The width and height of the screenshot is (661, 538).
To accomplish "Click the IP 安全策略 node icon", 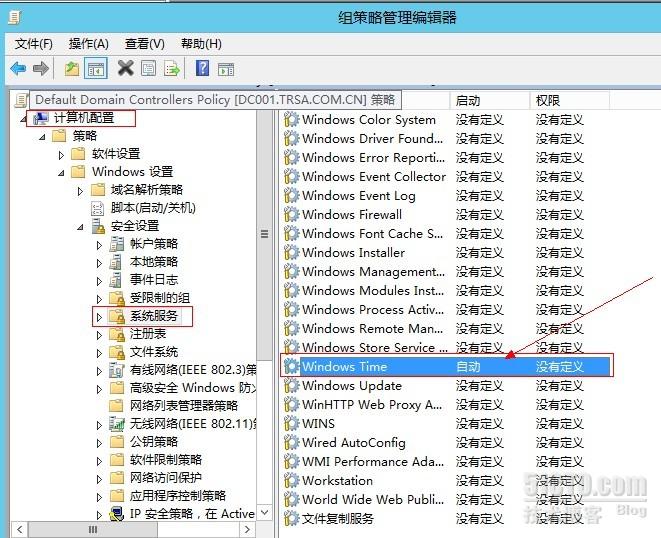I will point(116,514).
